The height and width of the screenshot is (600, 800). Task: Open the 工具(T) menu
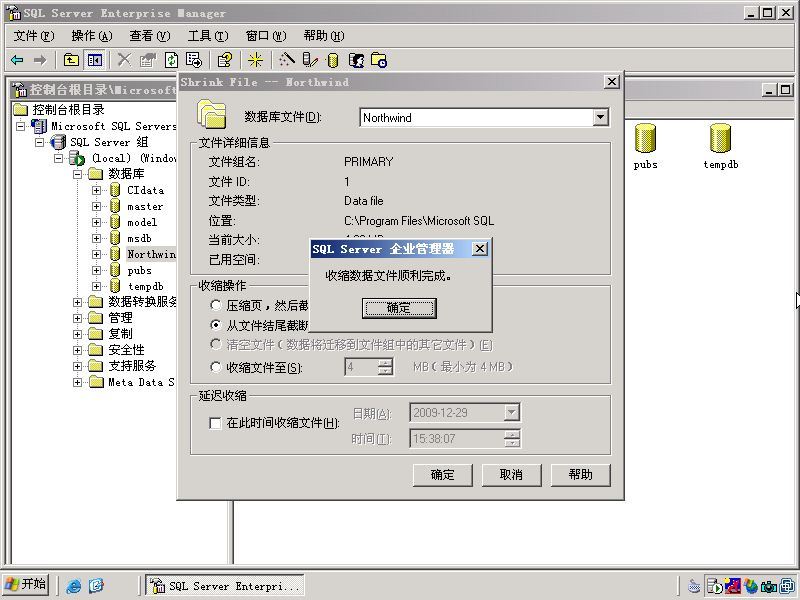[x=208, y=36]
